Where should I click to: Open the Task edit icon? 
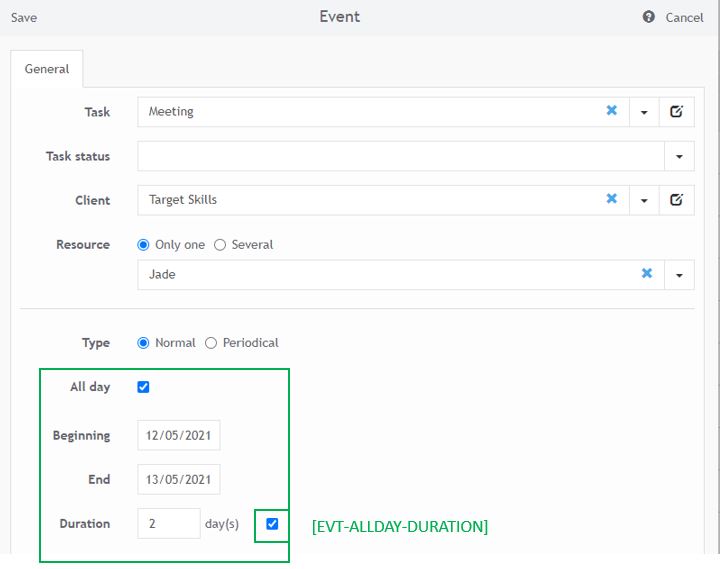pyautogui.click(x=676, y=112)
